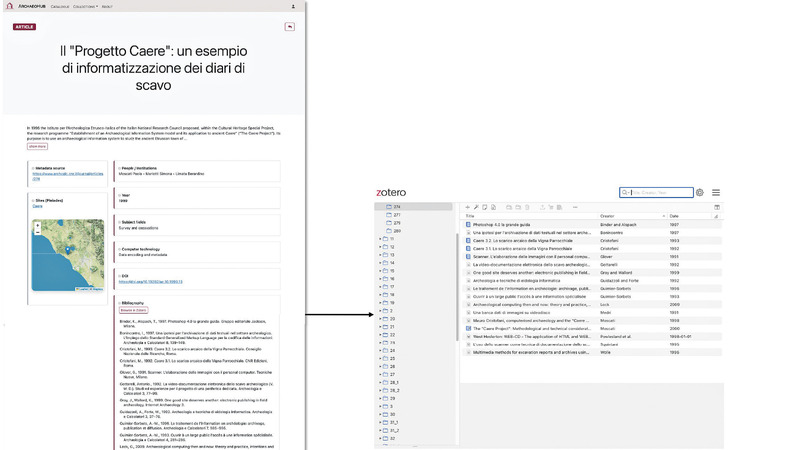Click the attachment column header icon in Zotero

pyautogui.click(x=716, y=216)
